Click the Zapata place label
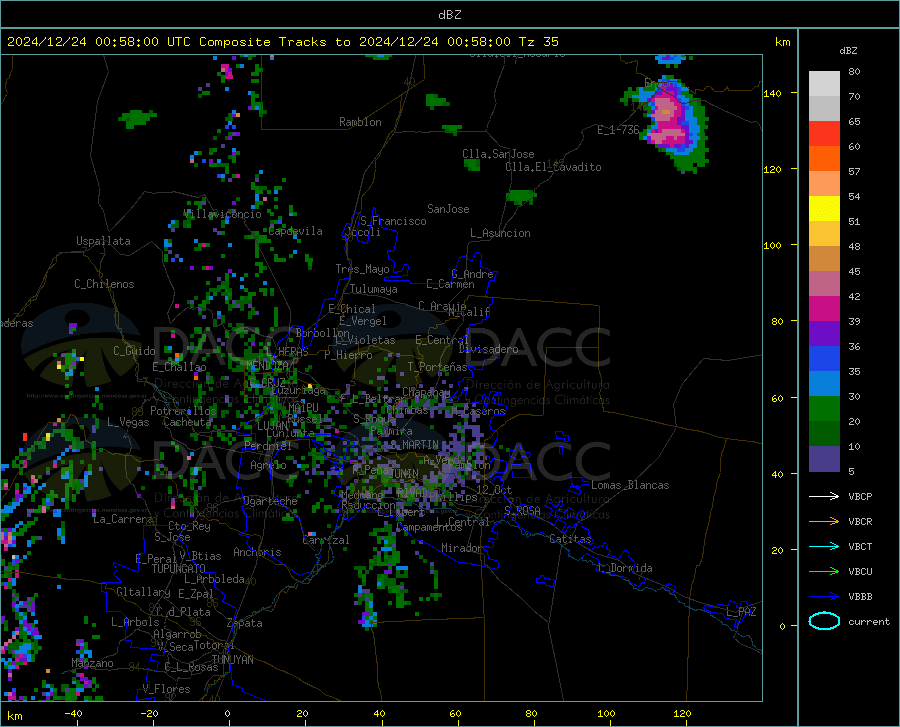900x727 pixels. (245, 623)
